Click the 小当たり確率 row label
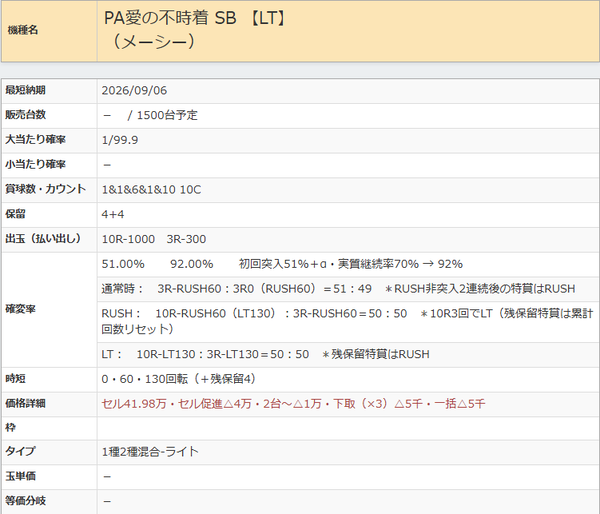Image resolution: width=600 pixels, height=514 pixels. tap(35, 165)
